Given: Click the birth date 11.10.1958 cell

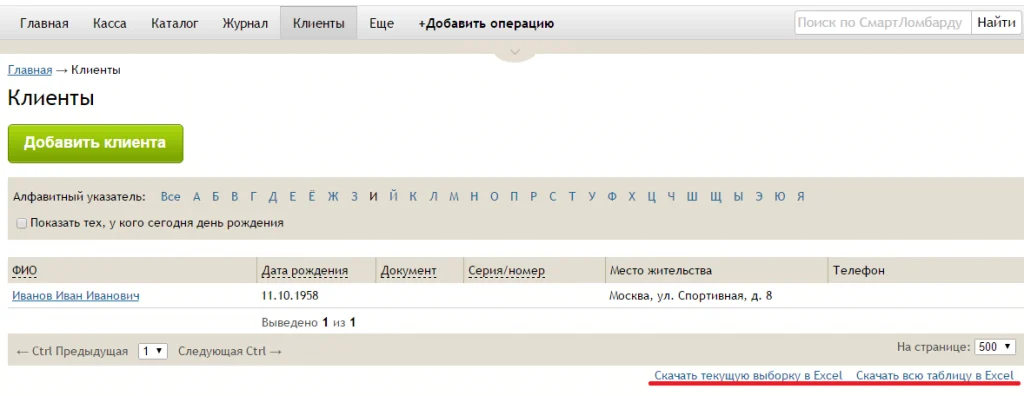Looking at the screenshot, I should click(290, 295).
